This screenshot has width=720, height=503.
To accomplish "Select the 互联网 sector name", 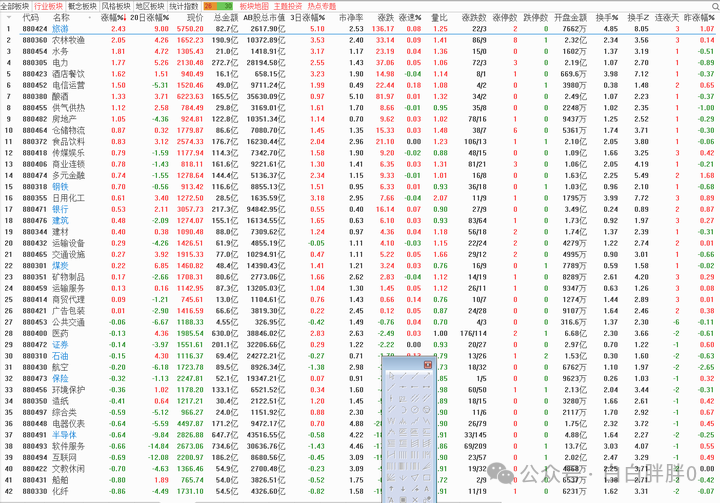I will pyautogui.click(x=64, y=457).
